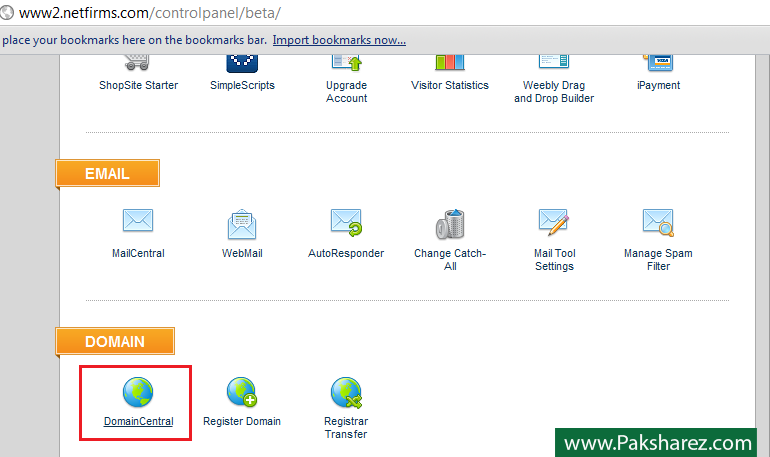This screenshot has height=457, width=770.
Task: Click the Registrar Transfer label
Action: 346,428
